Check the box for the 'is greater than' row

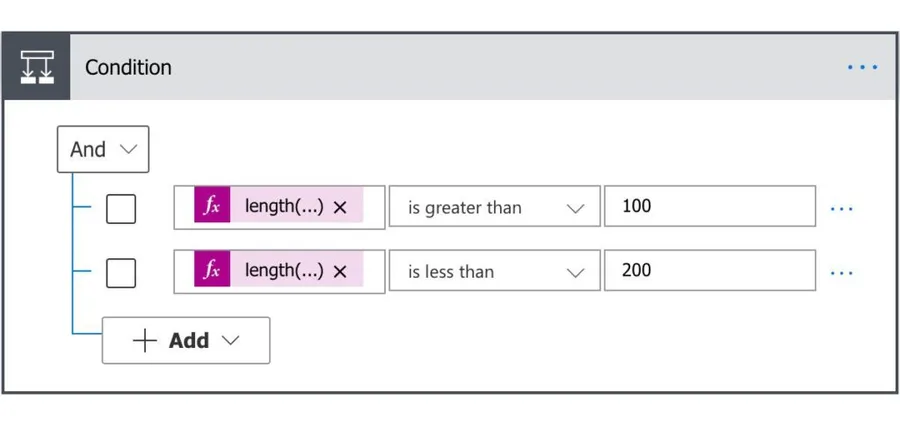tap(121, 208)
